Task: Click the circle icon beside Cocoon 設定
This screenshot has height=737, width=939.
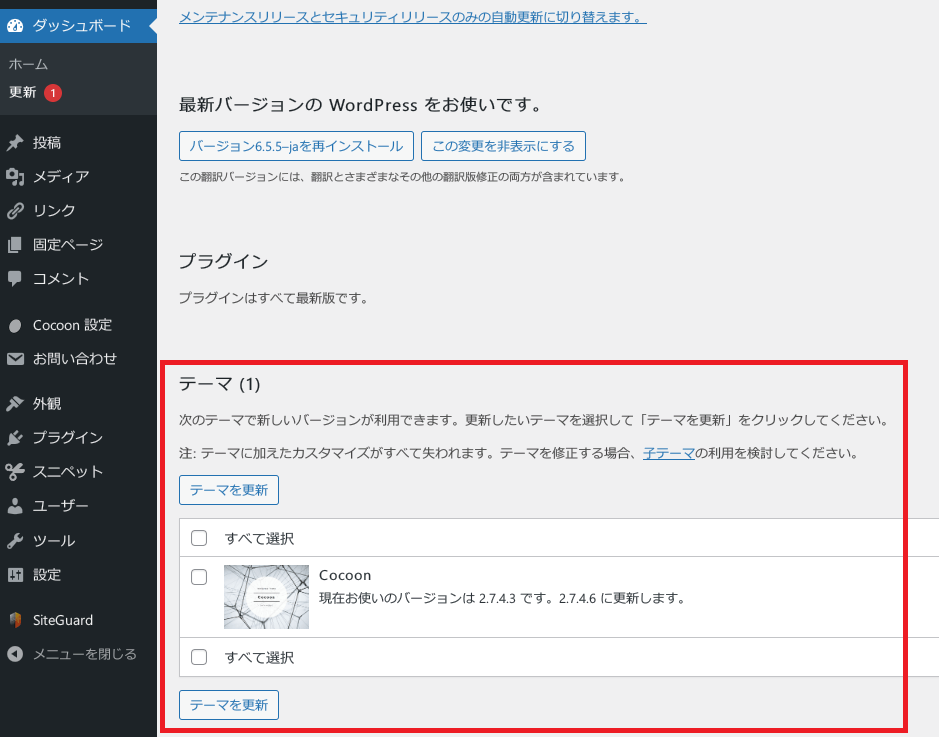Action: [x=15, y=325]
